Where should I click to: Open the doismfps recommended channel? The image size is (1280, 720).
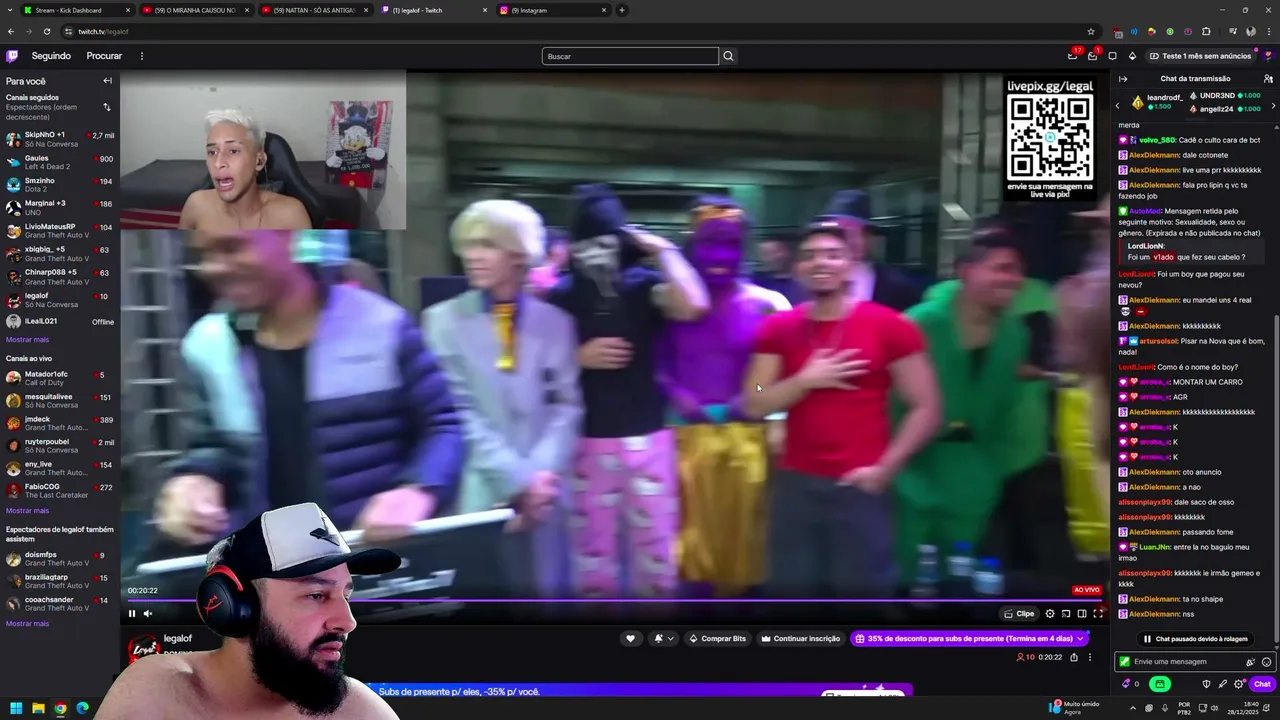pos(60,558)
